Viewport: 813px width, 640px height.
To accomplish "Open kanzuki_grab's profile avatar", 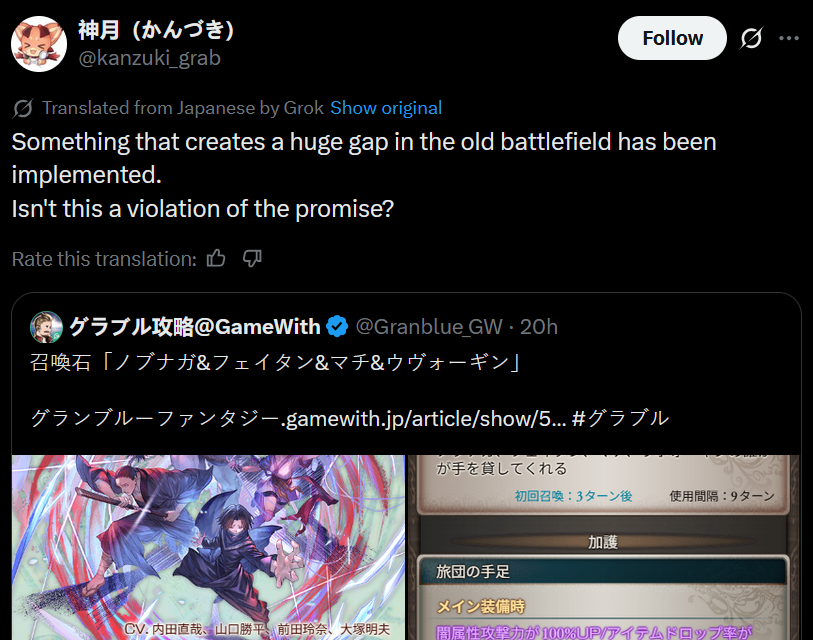I will point(39,44).
